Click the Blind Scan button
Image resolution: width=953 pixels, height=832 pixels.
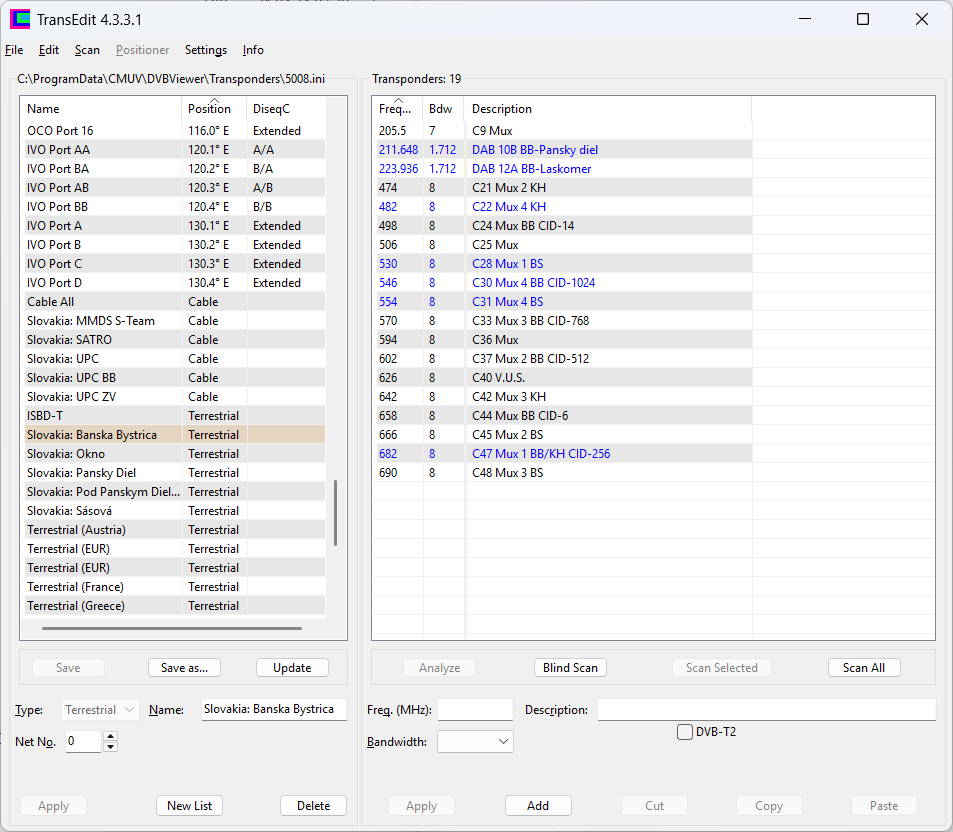[570, 668]
